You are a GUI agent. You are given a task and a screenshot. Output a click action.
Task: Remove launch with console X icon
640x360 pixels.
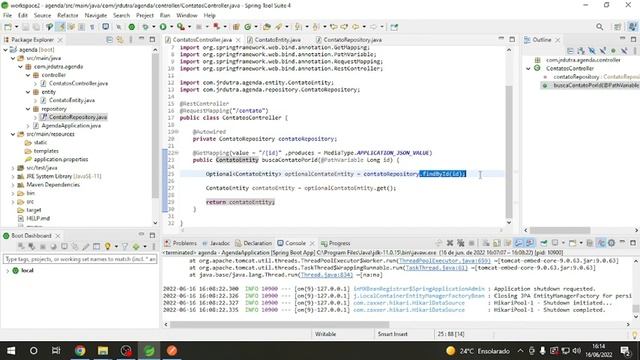pos(450,243)
